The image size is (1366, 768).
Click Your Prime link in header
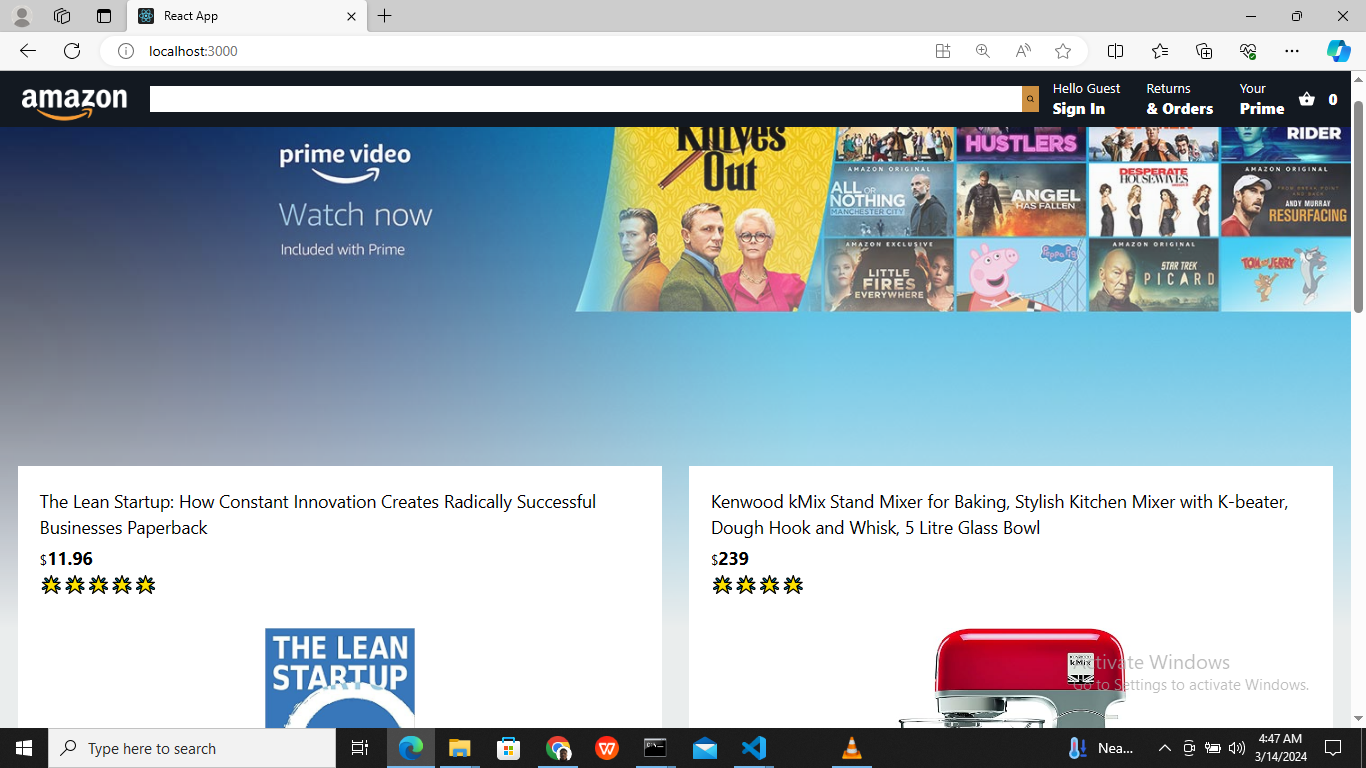click(x=1262, y=99)
